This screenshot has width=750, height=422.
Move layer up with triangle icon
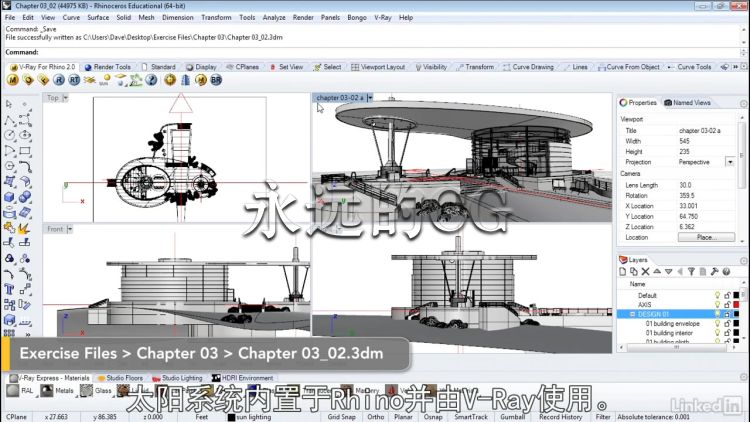[x=657, y=272]
